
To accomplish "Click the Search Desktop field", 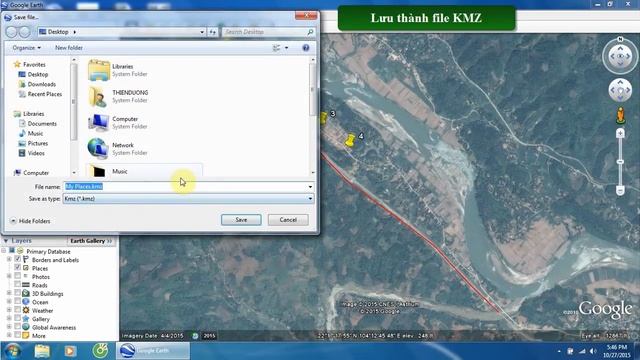I will click(268, 32).
